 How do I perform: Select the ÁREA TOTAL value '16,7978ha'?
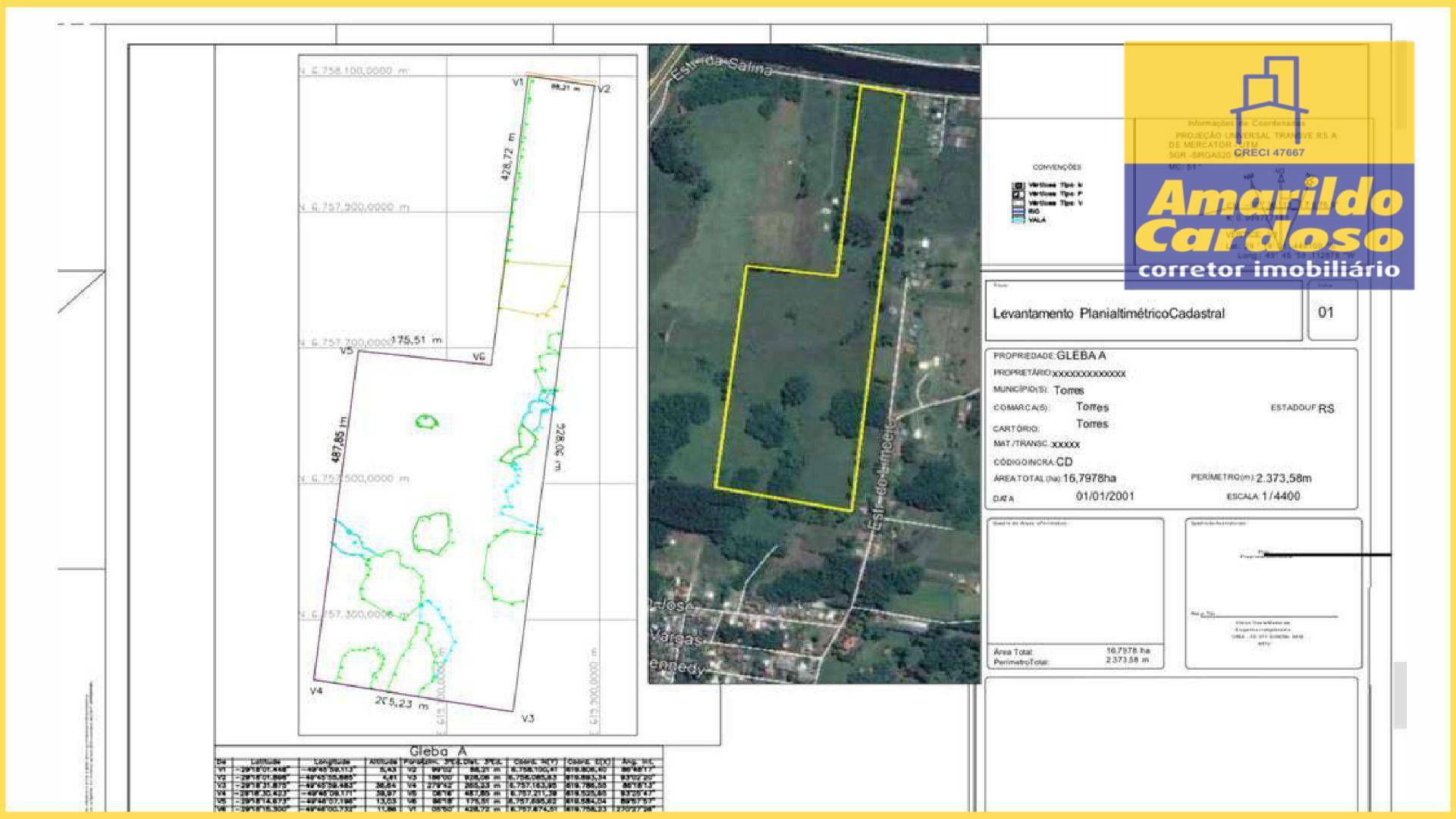[1089, 479]
